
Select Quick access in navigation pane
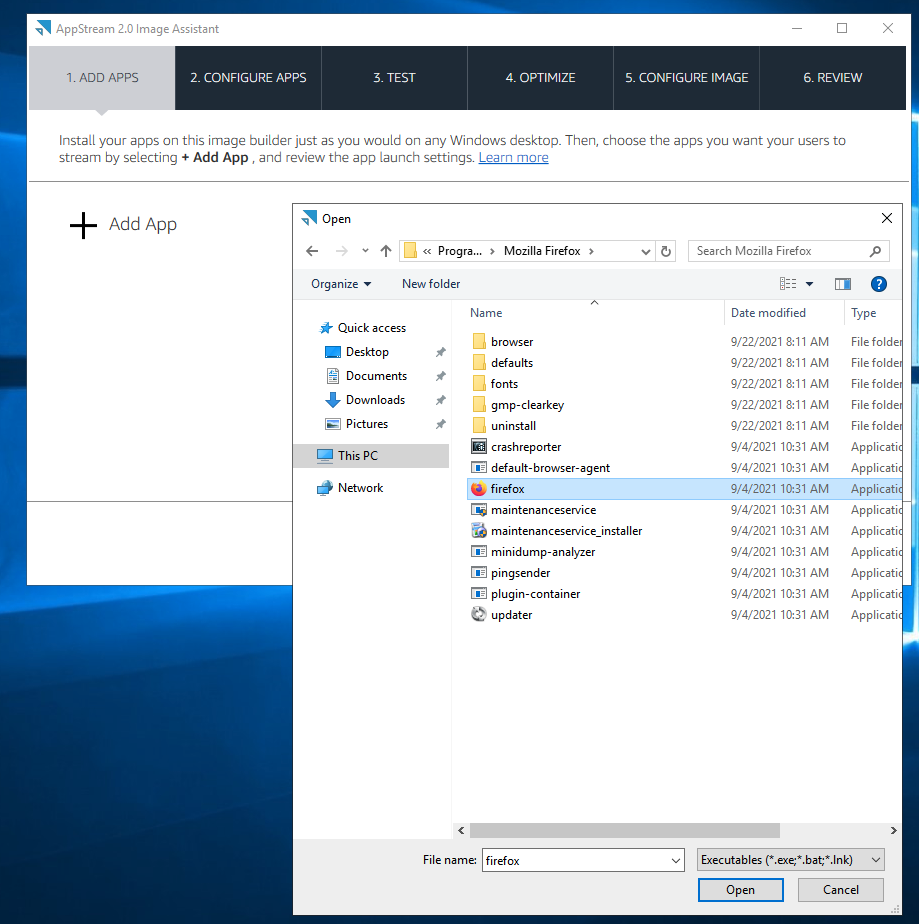371,328
